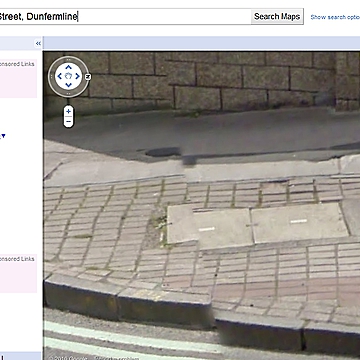Image resolution: width=360 pixels, height=360 pixels.
Task: Pan Street View up with top arrow
Action: (68, 67)
